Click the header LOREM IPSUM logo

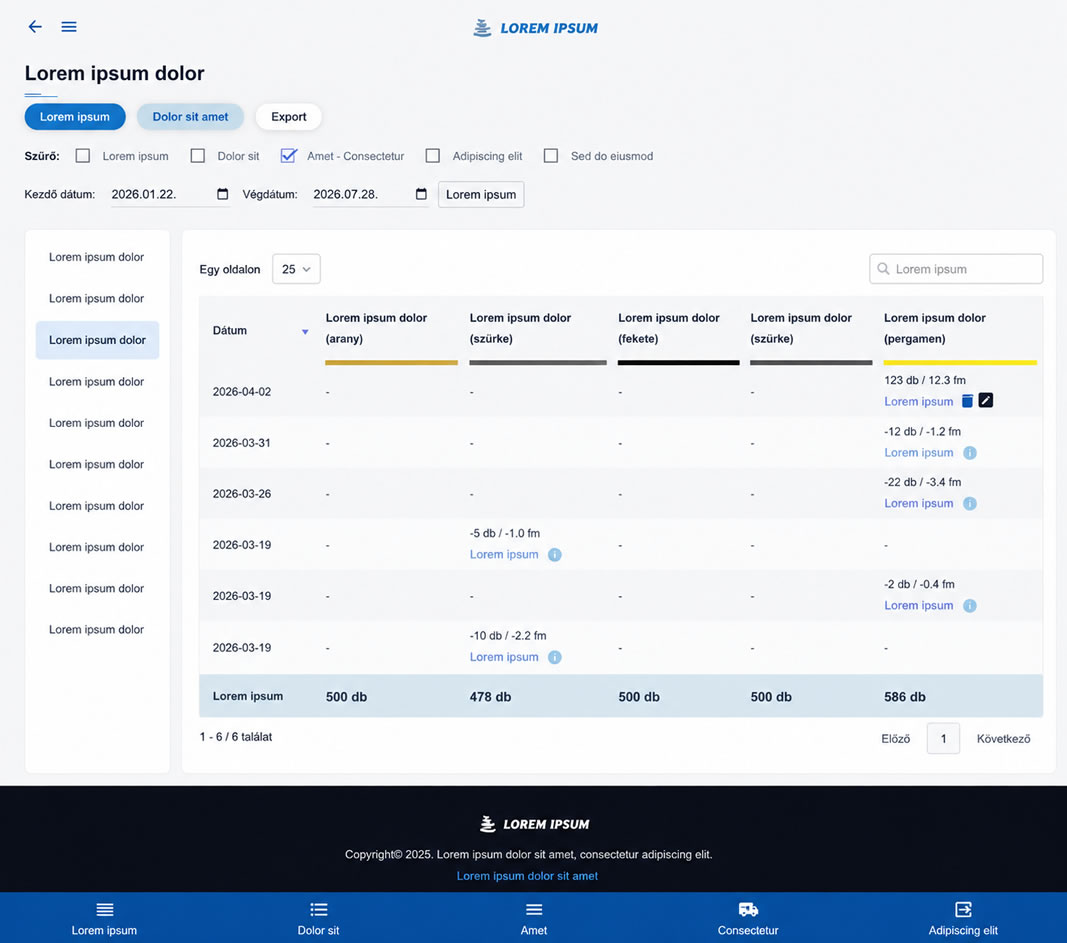[x=536, y=28]
